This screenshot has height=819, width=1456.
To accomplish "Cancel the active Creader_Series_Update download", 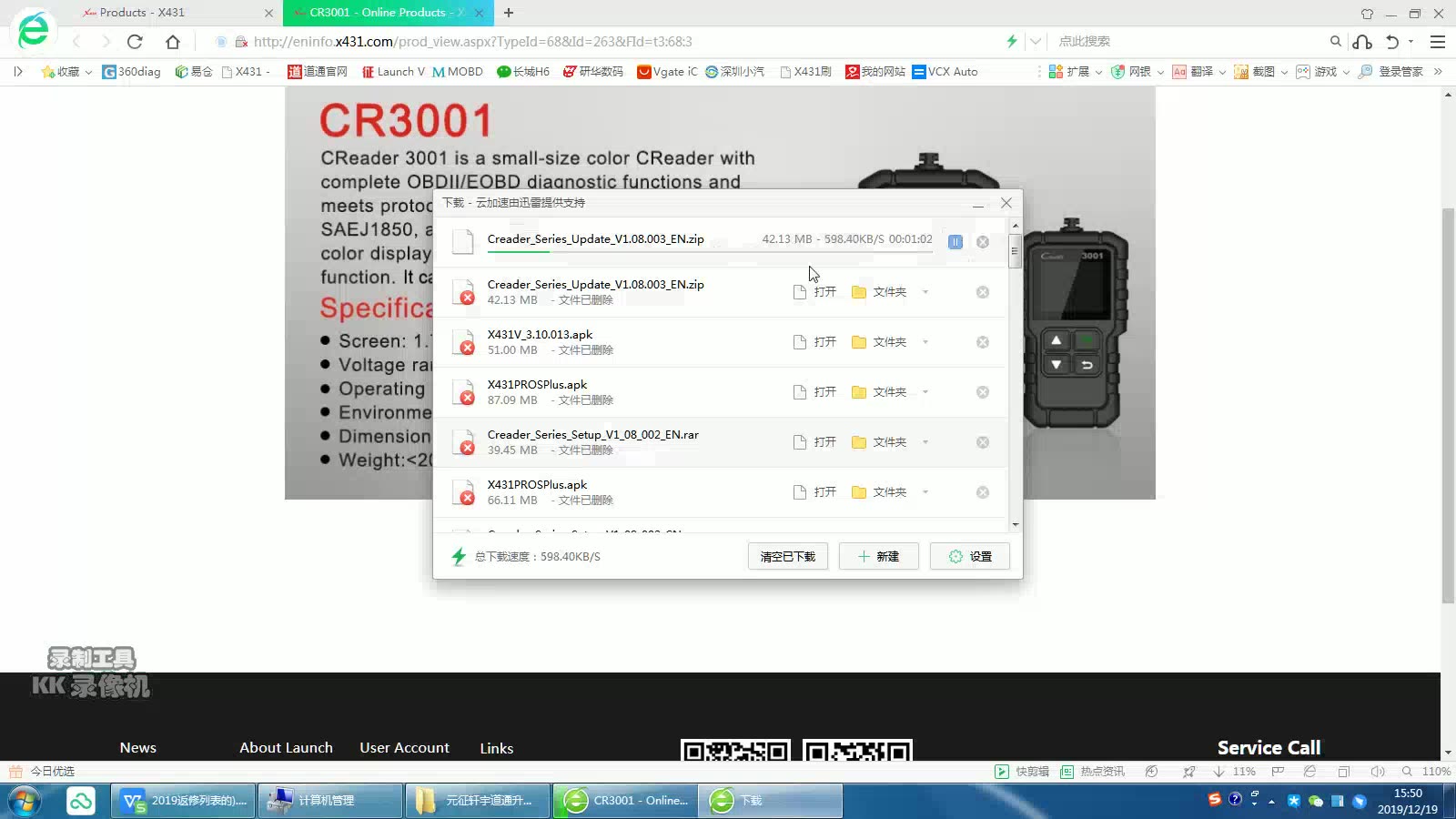I will (x=983, y=242).
